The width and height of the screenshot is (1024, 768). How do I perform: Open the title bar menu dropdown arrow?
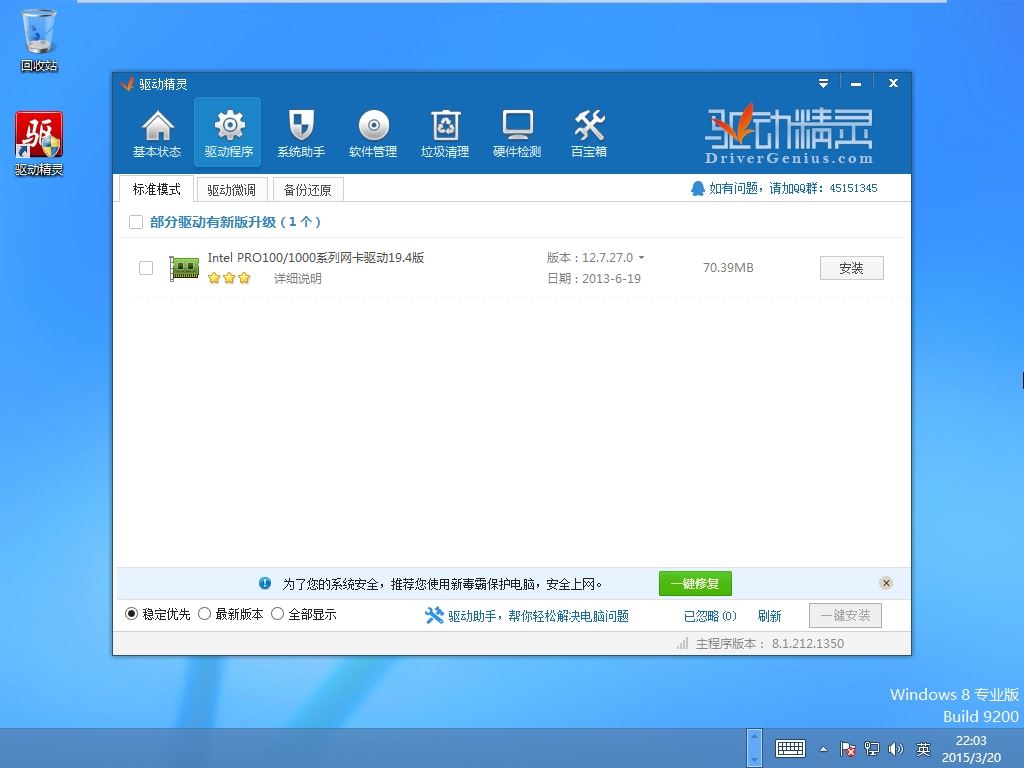[x=823, y=84]
